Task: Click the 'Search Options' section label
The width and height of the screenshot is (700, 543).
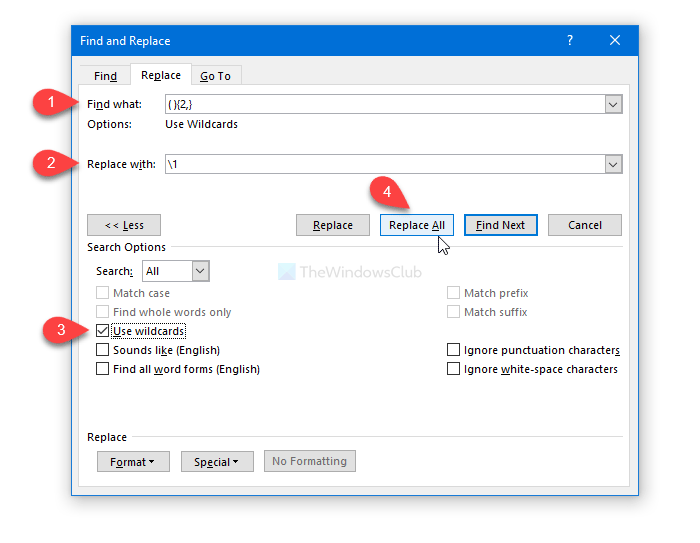Action: 126,247
